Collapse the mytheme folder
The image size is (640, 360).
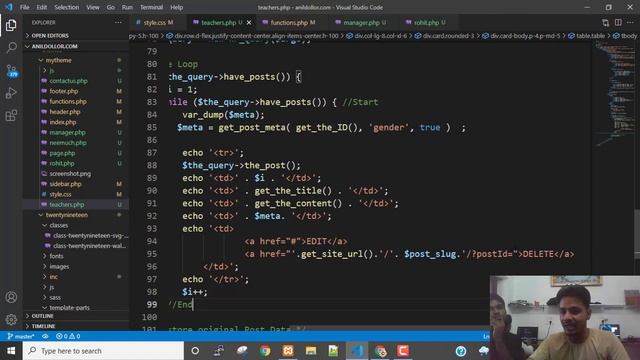click(58, 60)
